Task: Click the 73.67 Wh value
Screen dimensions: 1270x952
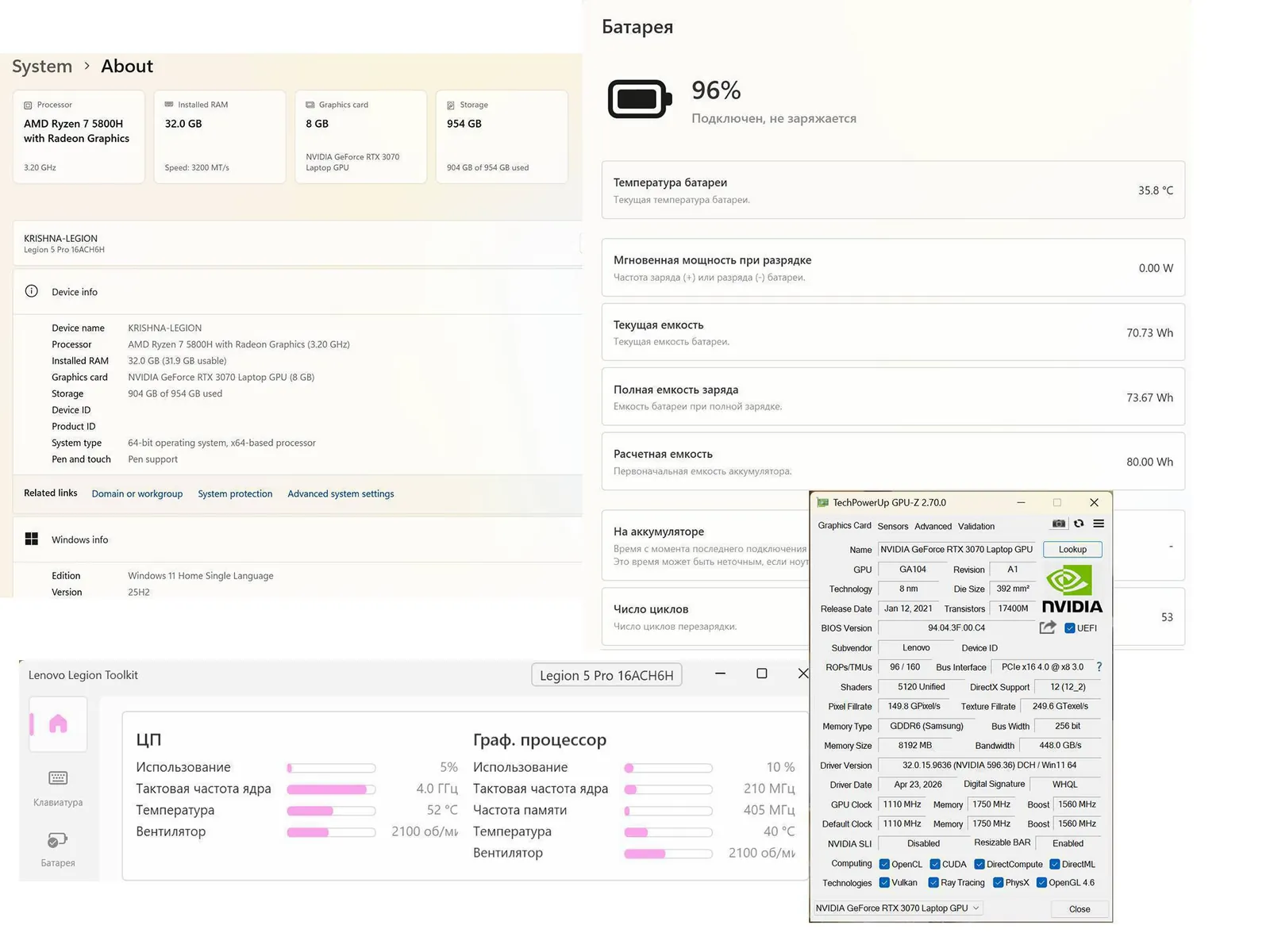Action: (x=1149, y=397)
